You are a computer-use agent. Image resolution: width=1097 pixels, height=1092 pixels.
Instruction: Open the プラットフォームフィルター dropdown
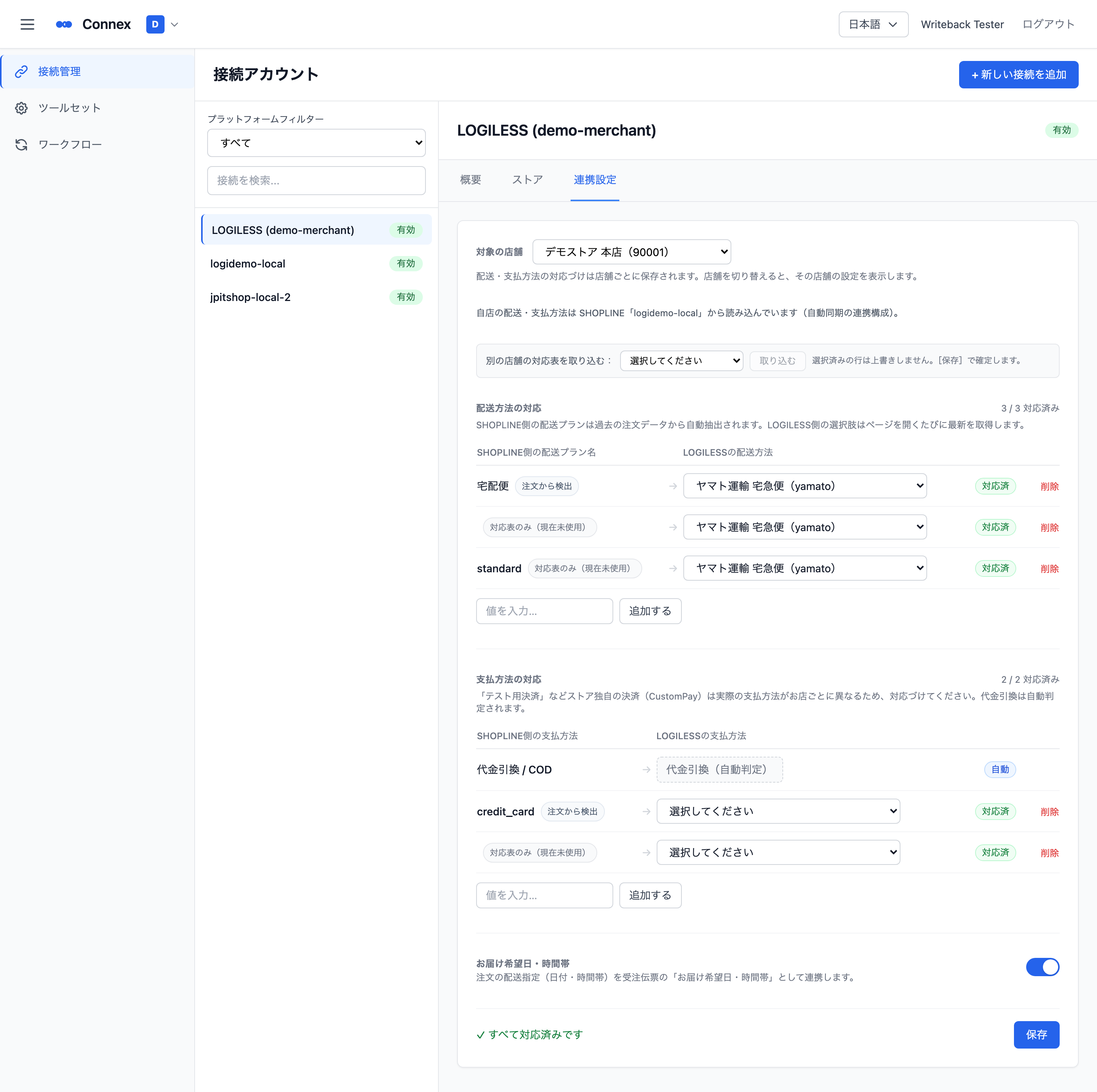tap(316, 143)
